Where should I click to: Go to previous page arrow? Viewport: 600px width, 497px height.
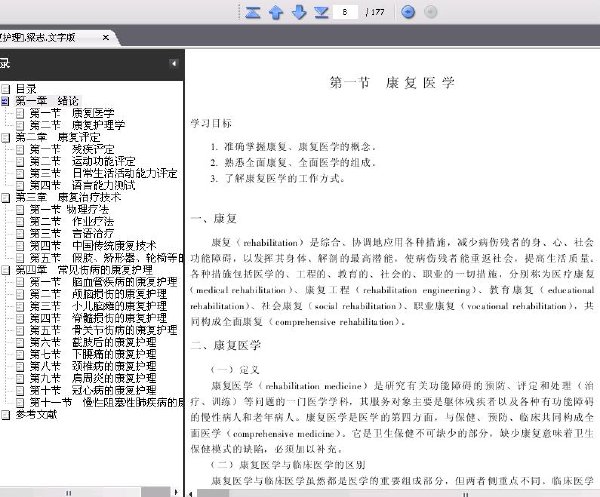tap(276, 12)
